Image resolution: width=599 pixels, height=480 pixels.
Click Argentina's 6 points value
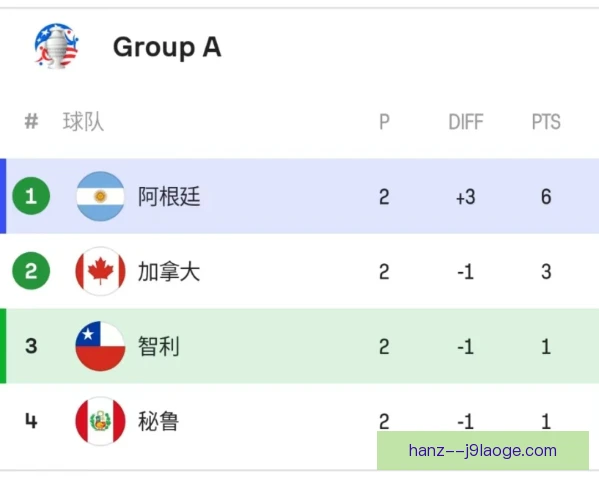pyautogui.click(x=546, y=197)
